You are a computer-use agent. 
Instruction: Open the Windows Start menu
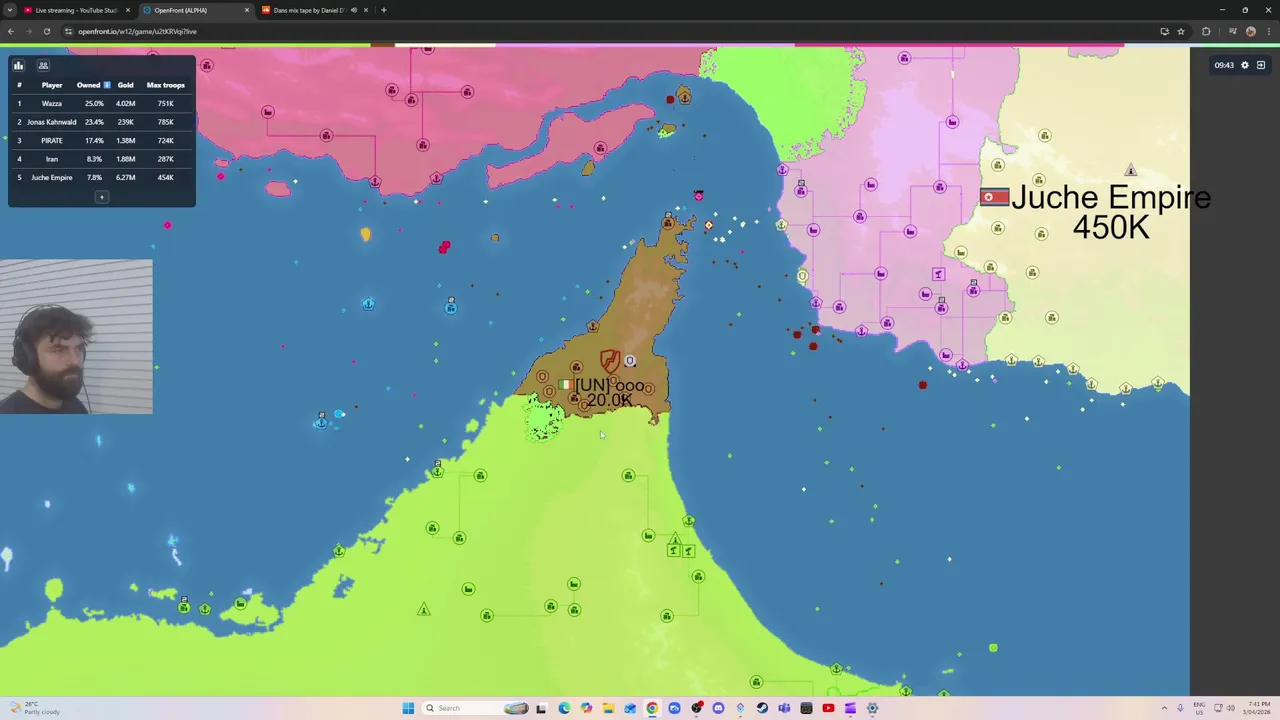(408, 708)
